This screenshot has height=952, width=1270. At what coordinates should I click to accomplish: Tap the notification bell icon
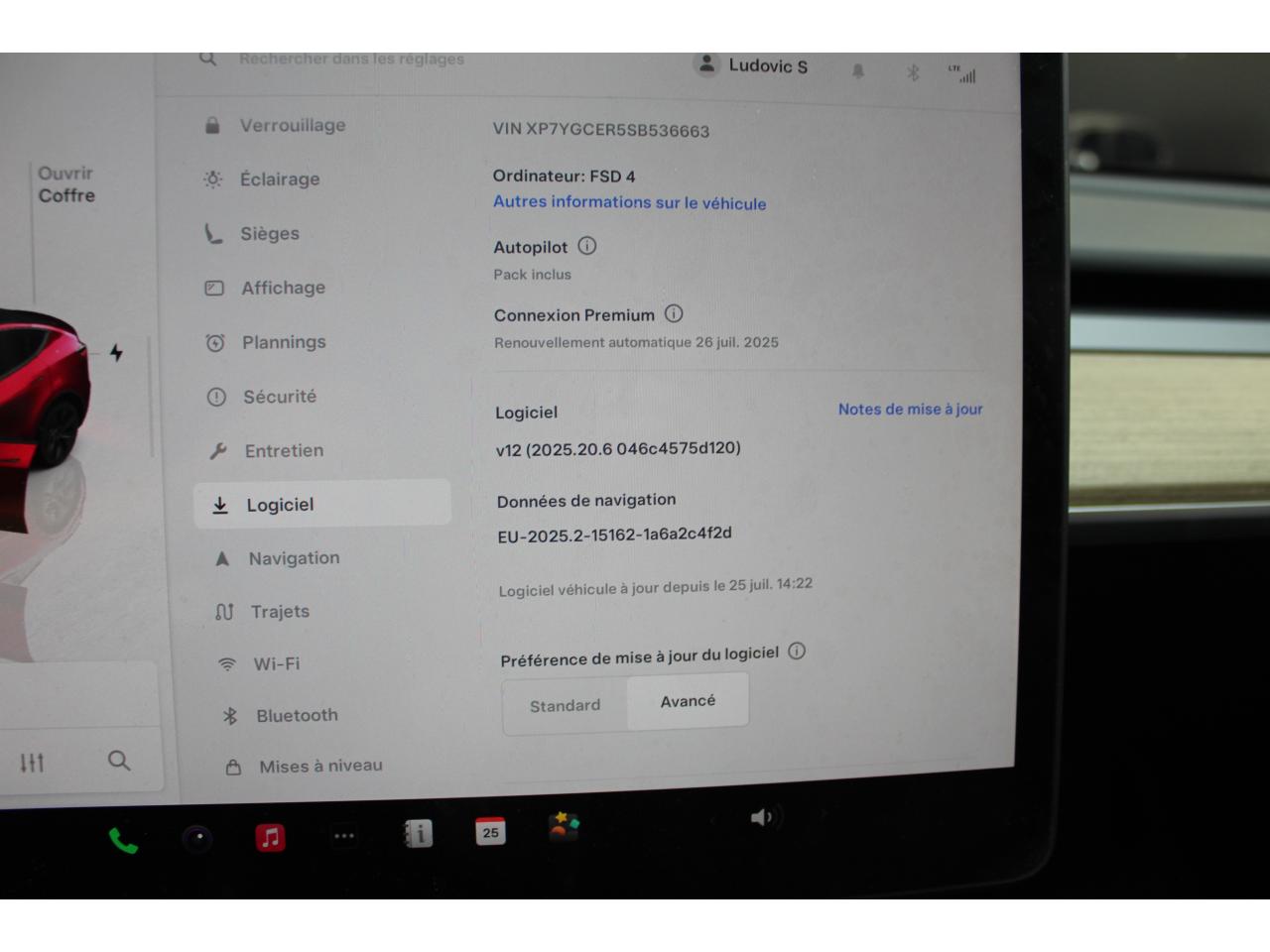pos(858,71)
